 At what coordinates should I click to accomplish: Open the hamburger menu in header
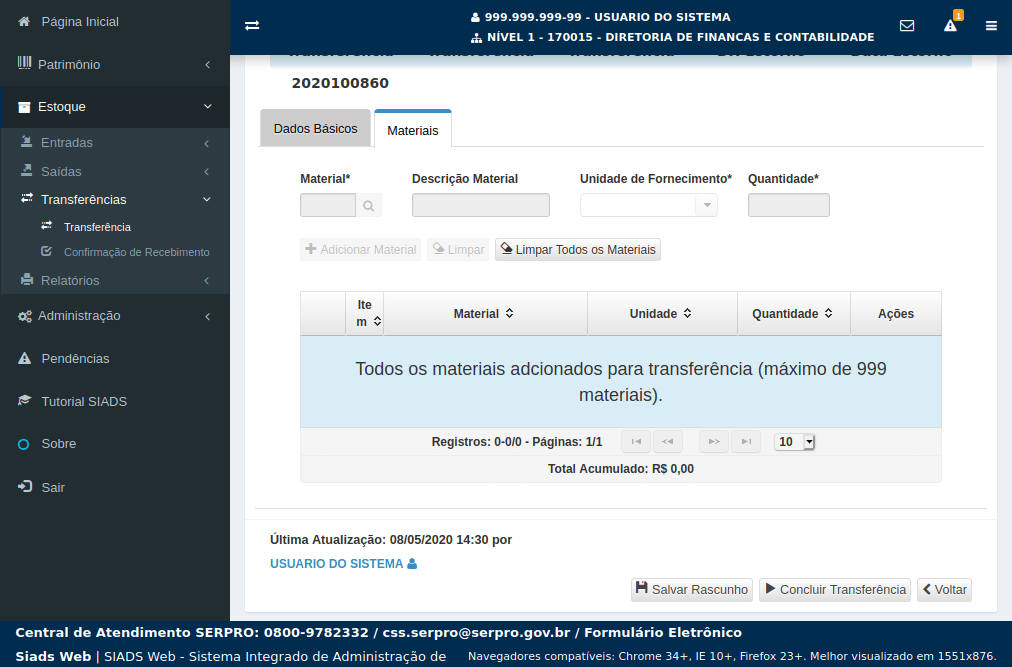pos(991,26)
